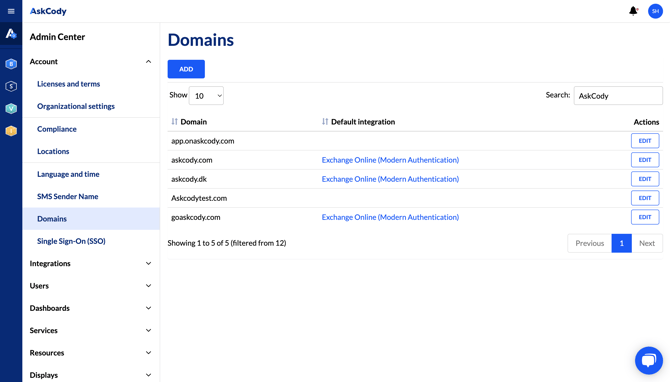
Task: Select the teal 'V' hexagon sidebar icon
Action: [11, 109]
